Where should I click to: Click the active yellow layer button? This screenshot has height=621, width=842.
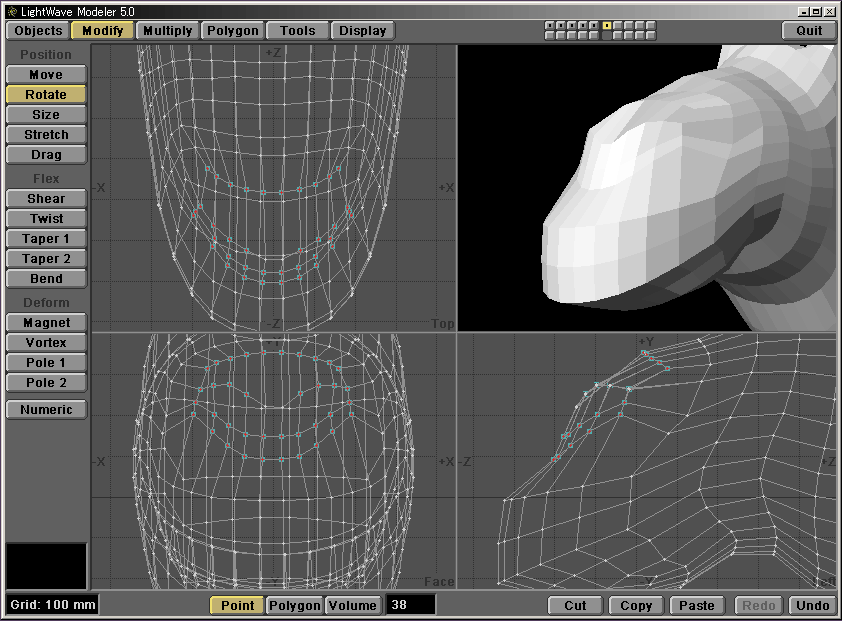pyautogui.click(x=606, y=25)
